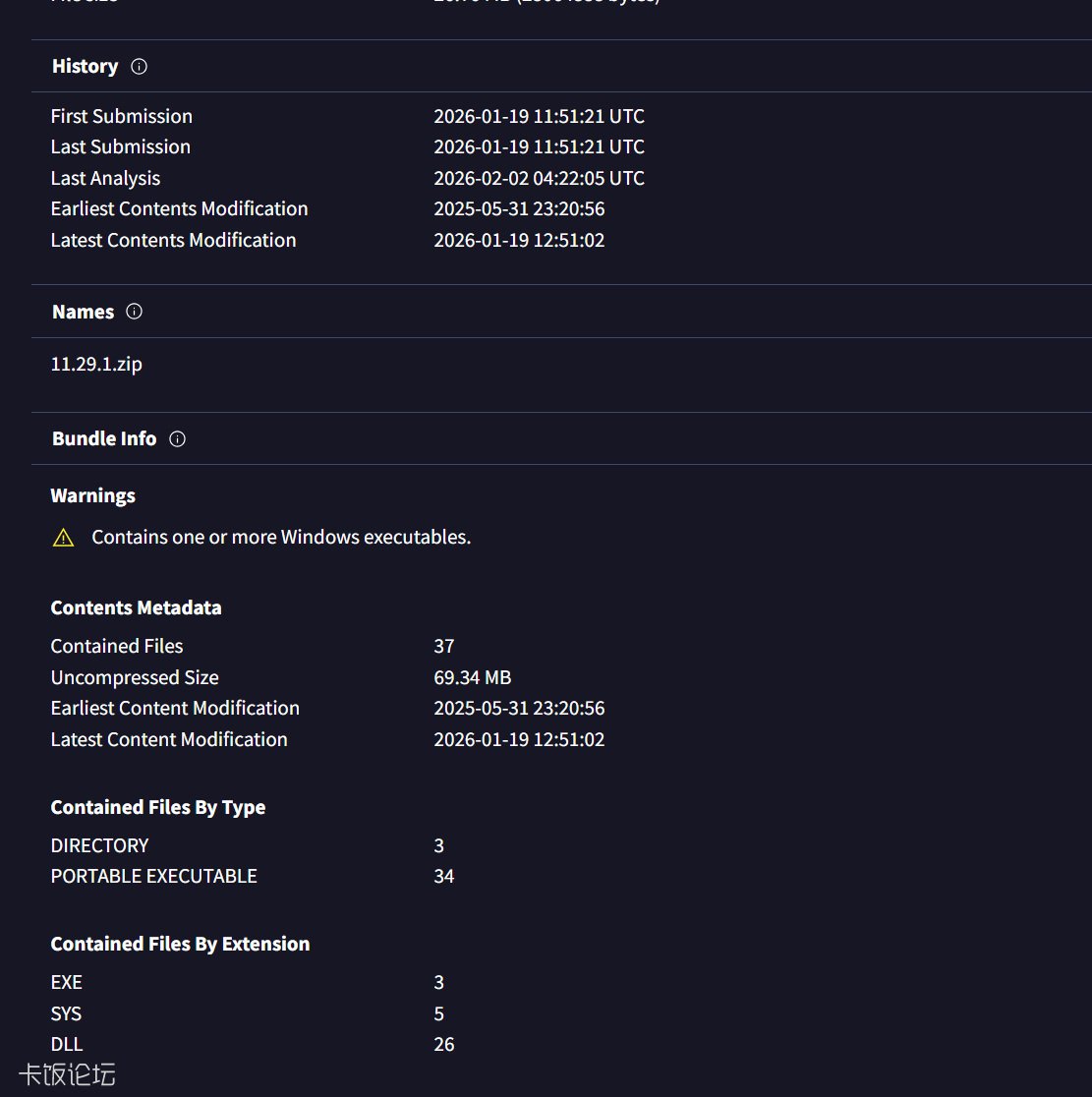This screenshot has height=1097, width=1092.
Task: Open the Bundle Info info icon
Action: (177, 438)
